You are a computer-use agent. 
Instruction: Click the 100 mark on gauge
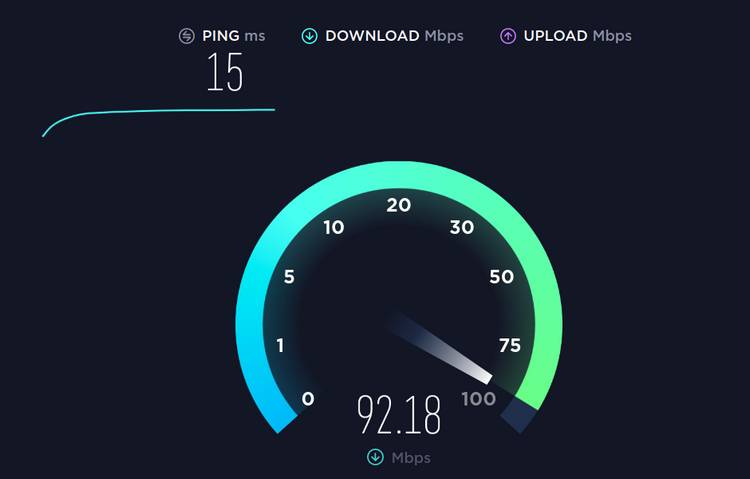pos(478,399)
